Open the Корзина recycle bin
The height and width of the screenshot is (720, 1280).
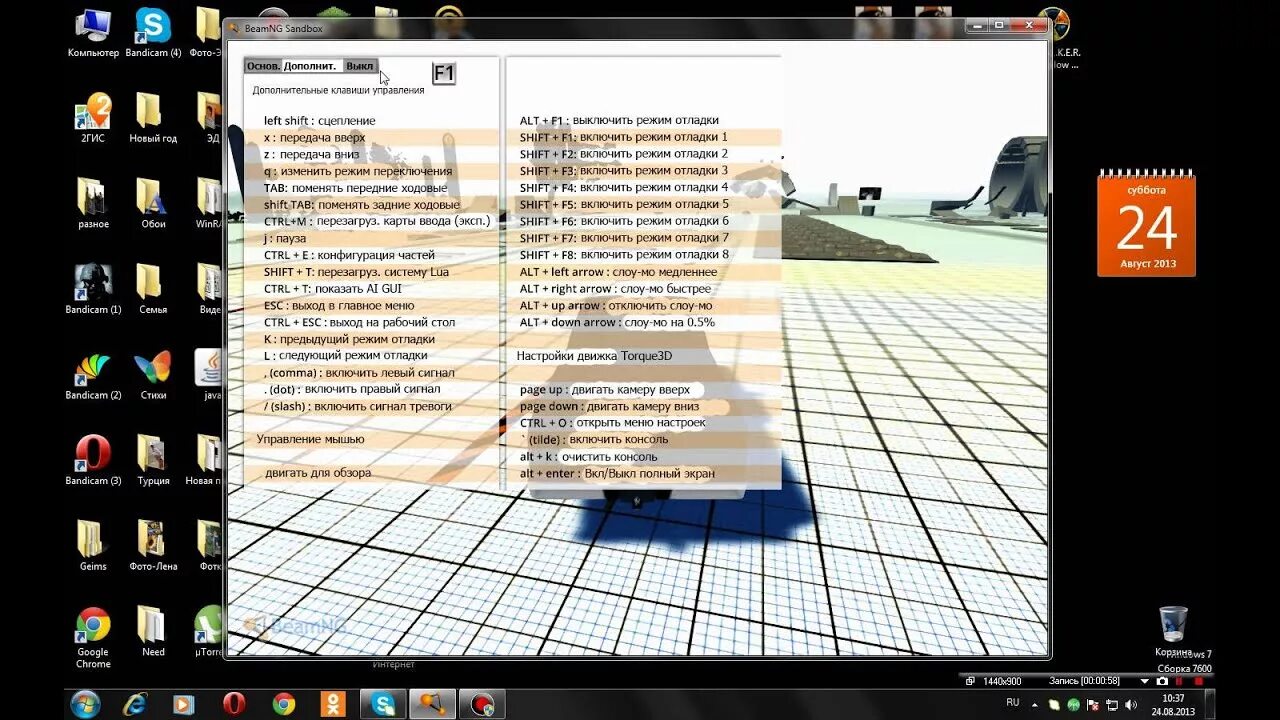coord(1173,632)
